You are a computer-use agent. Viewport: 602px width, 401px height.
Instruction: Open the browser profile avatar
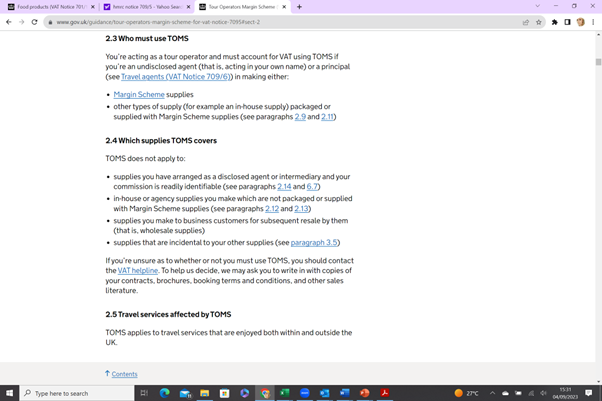pos(580,22)
